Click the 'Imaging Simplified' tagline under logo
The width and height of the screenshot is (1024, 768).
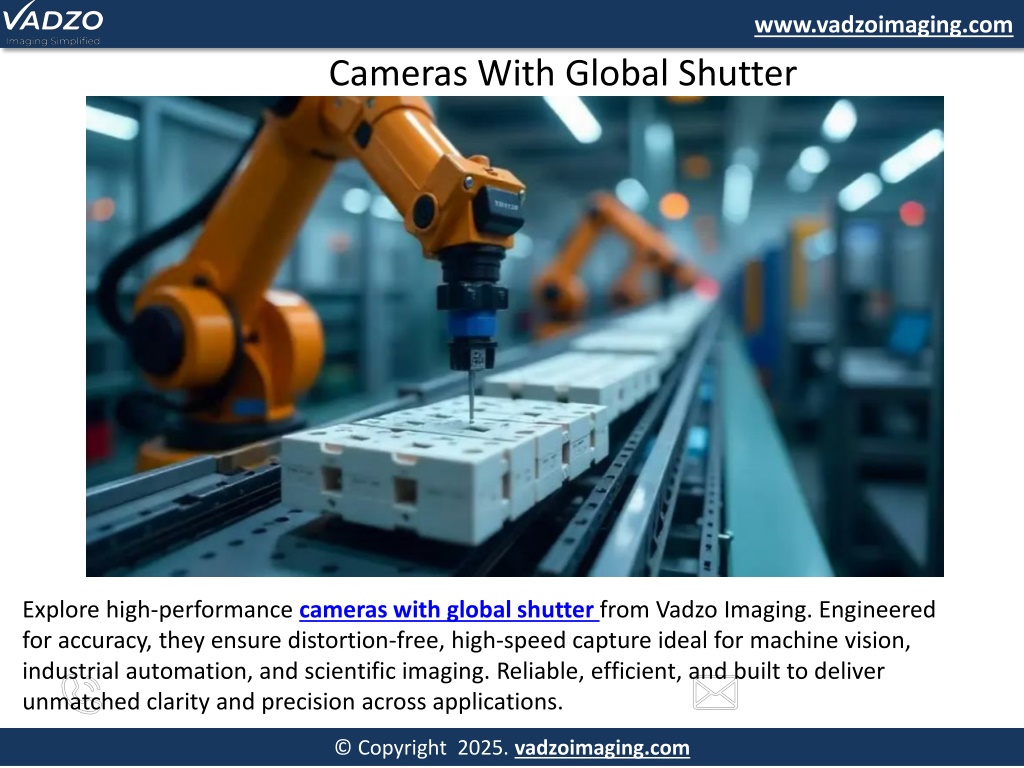pos(52,41)
